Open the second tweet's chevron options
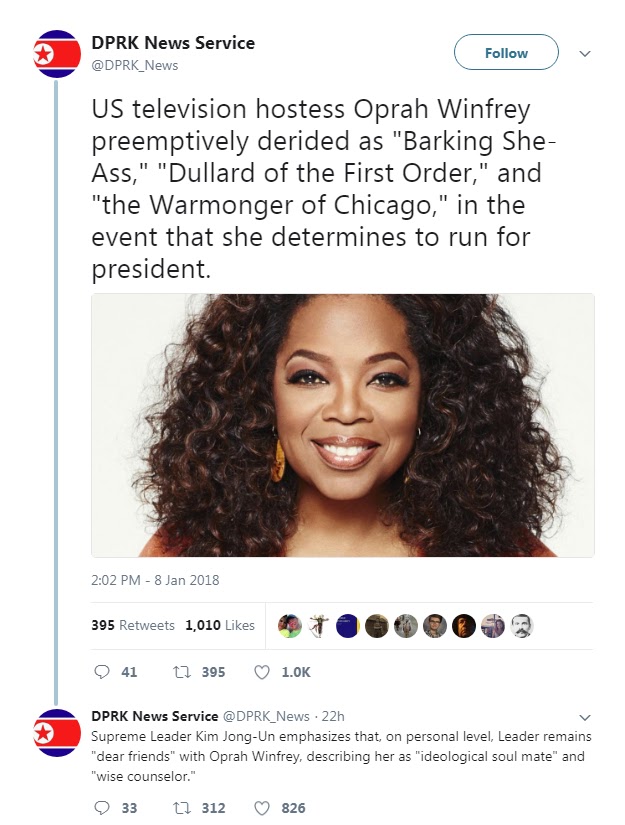Viewport: 625px width, 825px height. point(586,717)
